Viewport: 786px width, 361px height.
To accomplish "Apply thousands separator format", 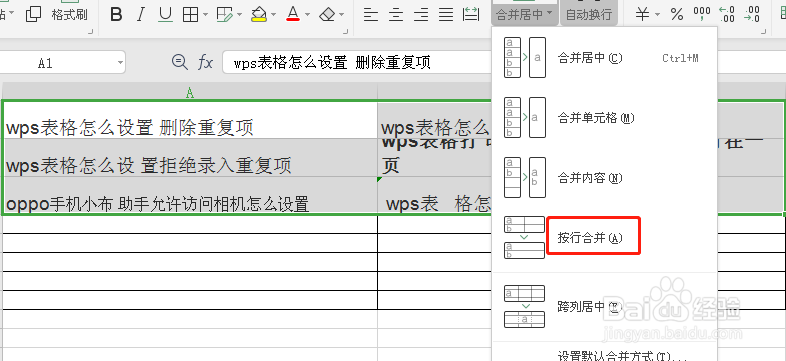I will (702, 15).
